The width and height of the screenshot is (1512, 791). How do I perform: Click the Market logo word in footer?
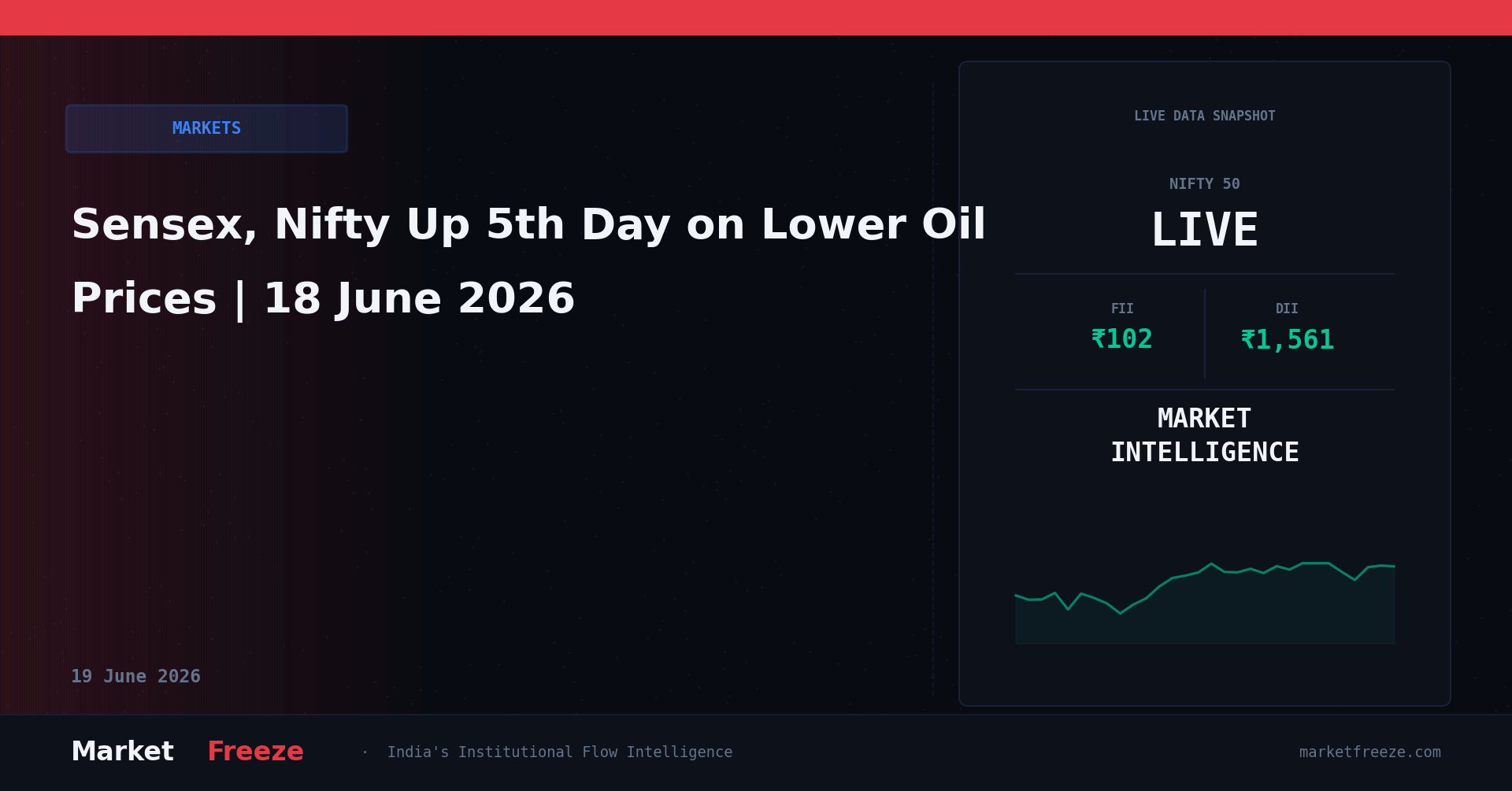[x=122, y=752]
